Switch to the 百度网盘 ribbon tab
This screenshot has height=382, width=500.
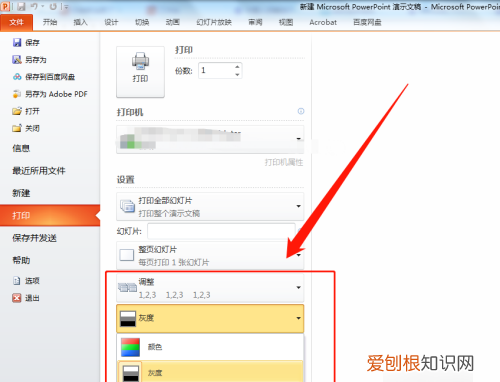pos(367,22)
